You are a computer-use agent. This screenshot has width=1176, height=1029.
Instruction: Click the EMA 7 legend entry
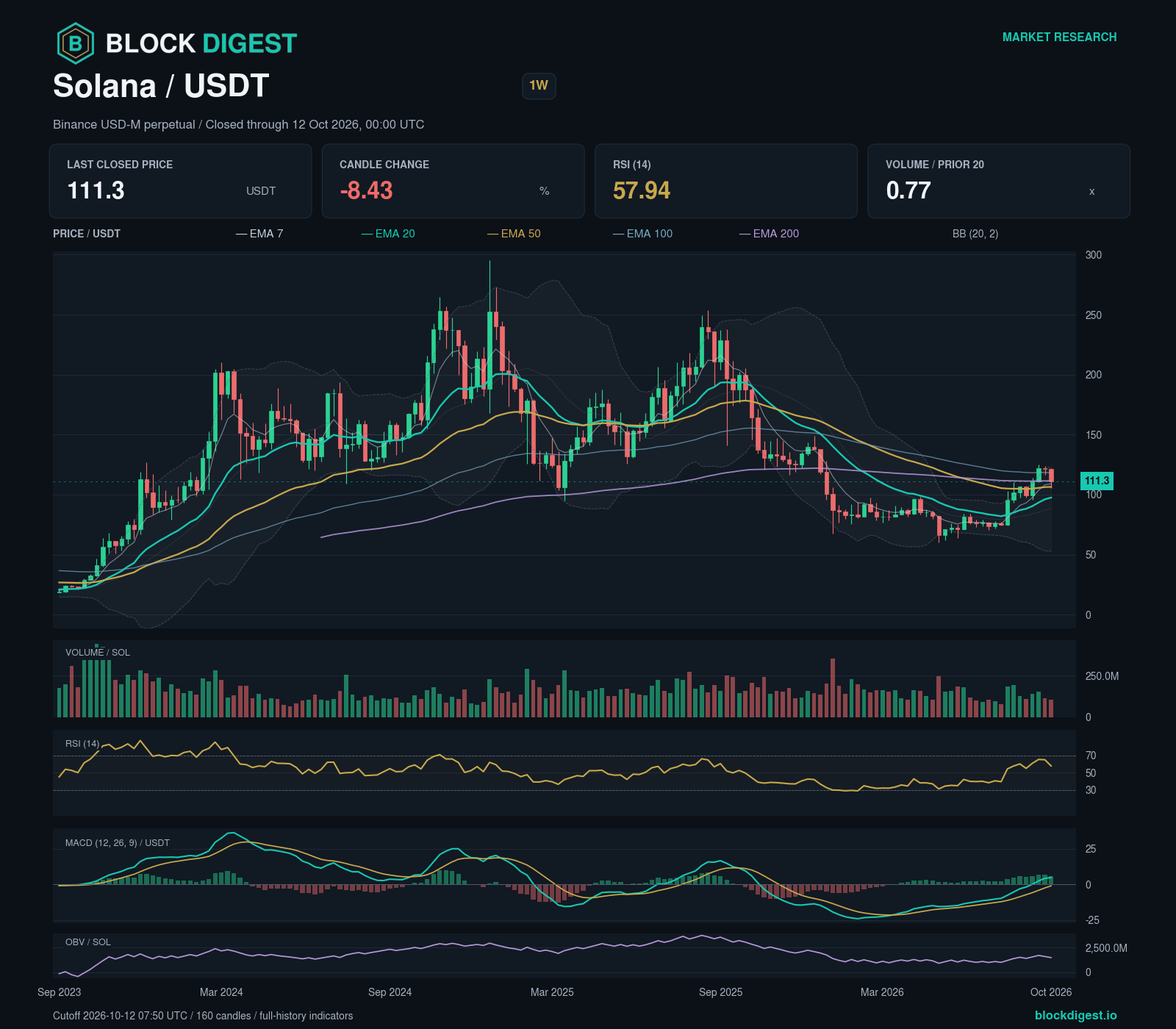(x=259, y=234)
